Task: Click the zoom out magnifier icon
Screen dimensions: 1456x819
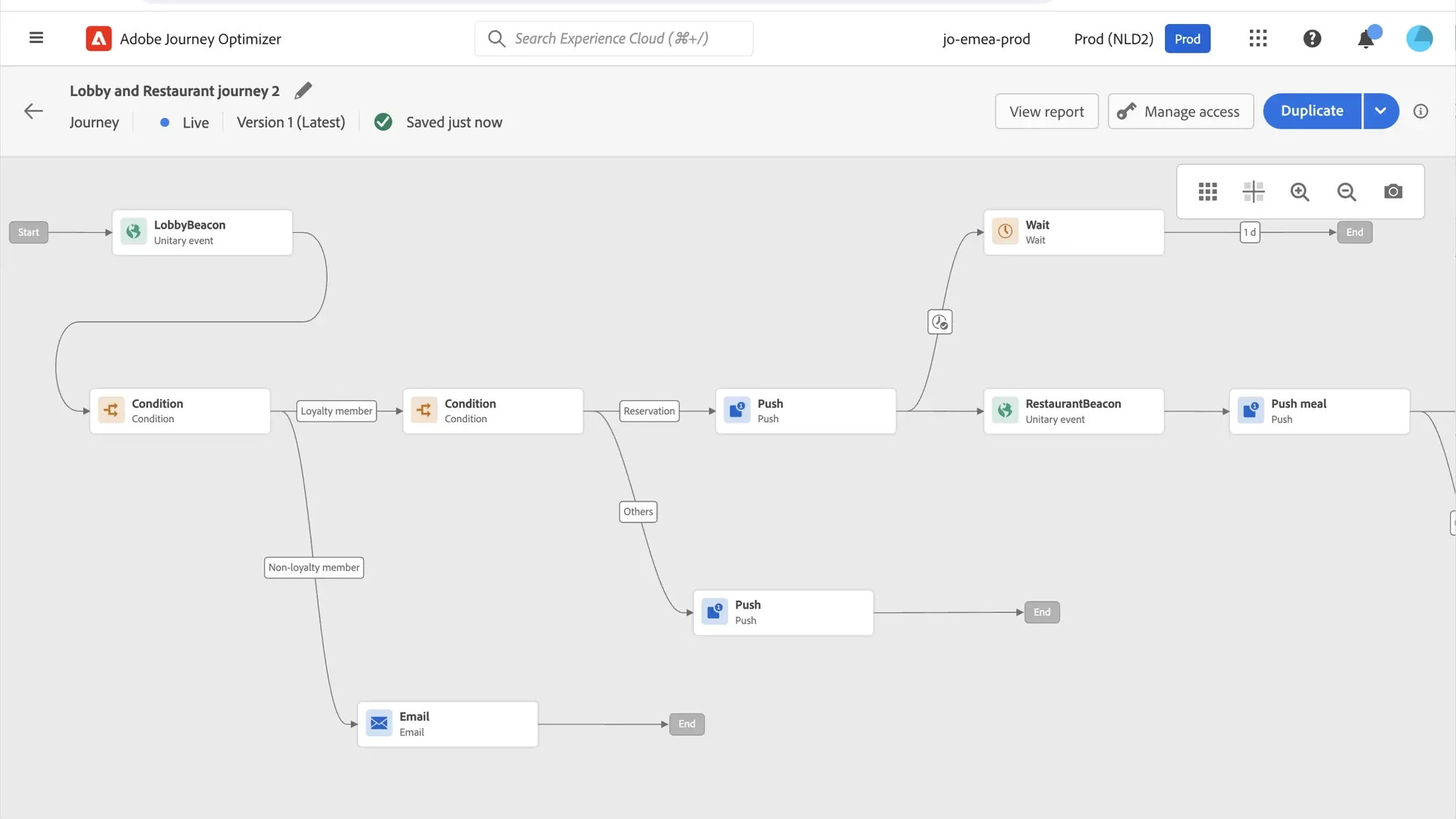Action: (x=1346, y=191)
